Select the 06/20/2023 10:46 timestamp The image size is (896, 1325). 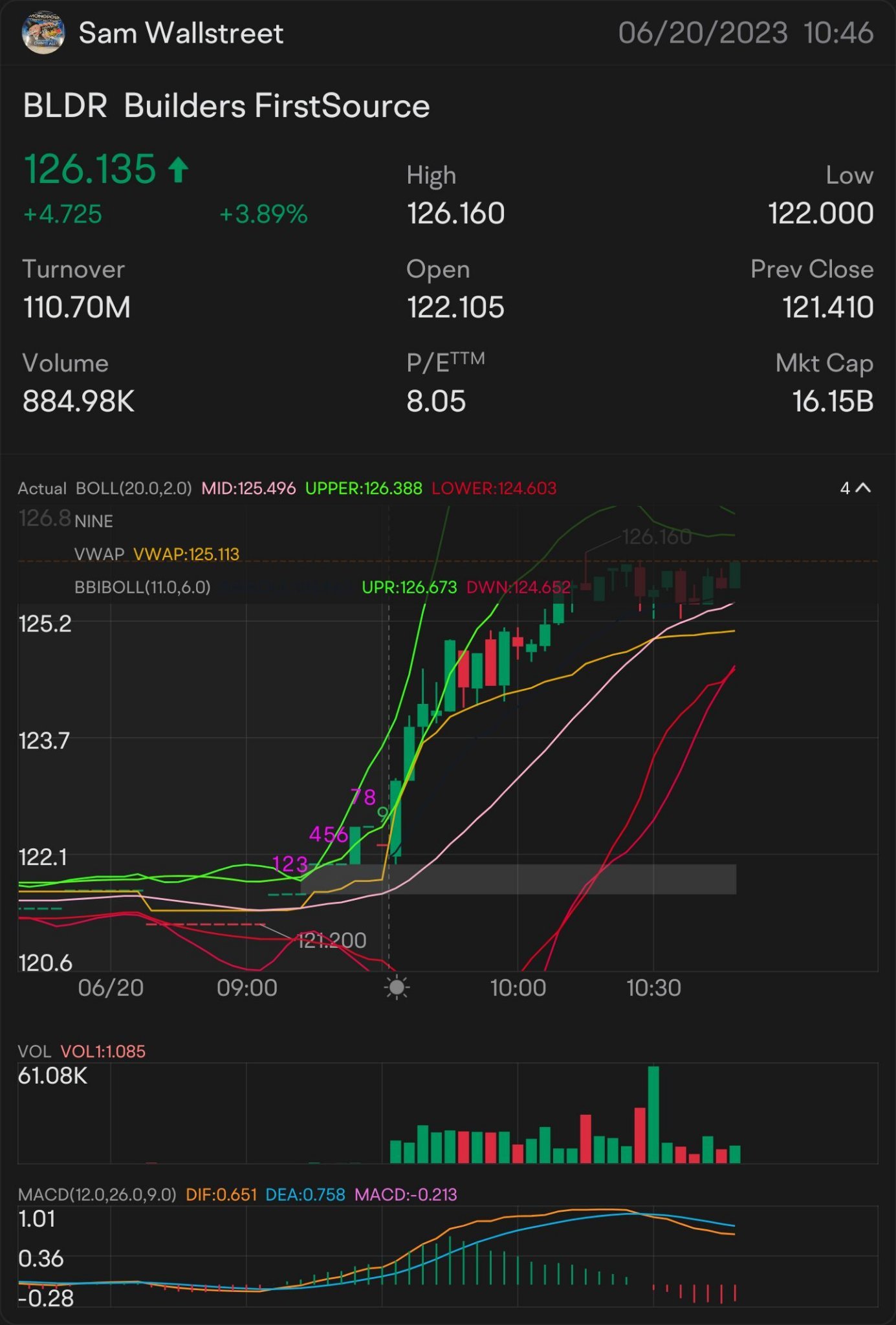(x=746, y=33)
